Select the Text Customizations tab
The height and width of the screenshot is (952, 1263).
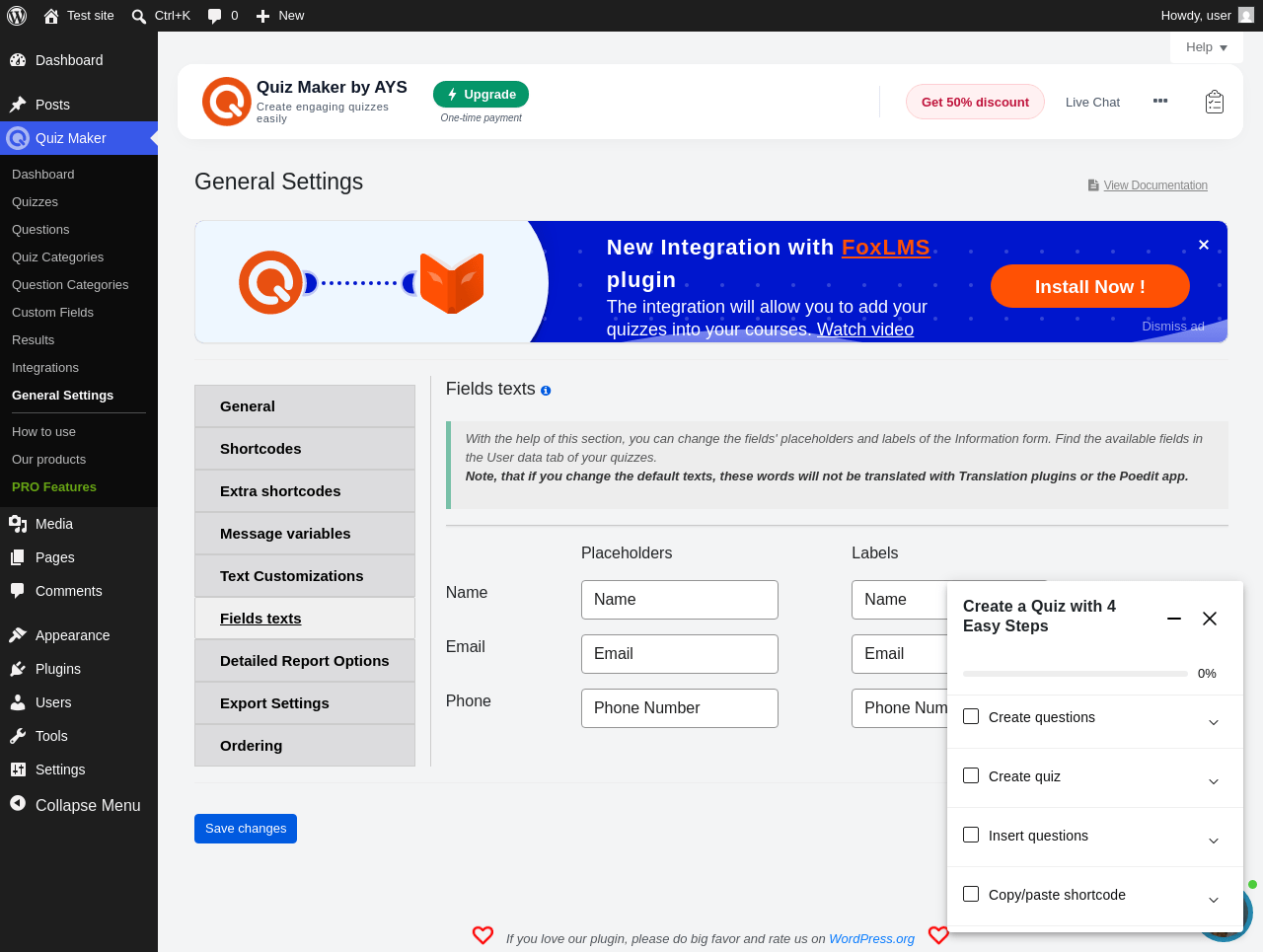point(305,576)
